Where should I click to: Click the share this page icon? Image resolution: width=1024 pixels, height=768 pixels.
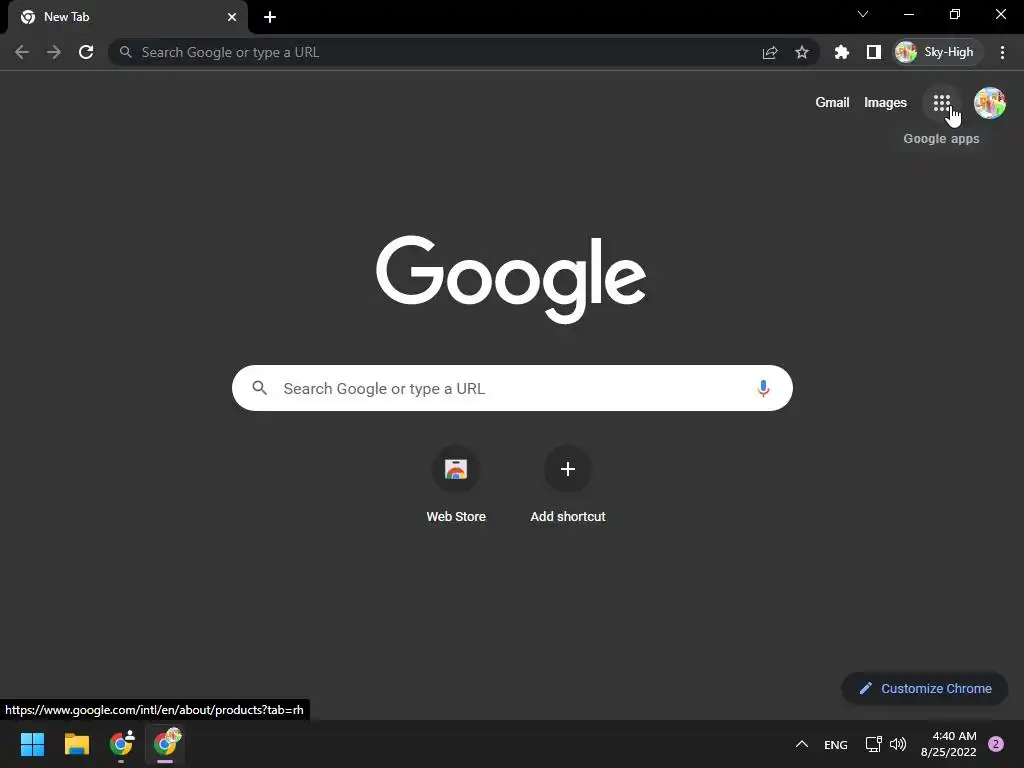click(770, 52)
